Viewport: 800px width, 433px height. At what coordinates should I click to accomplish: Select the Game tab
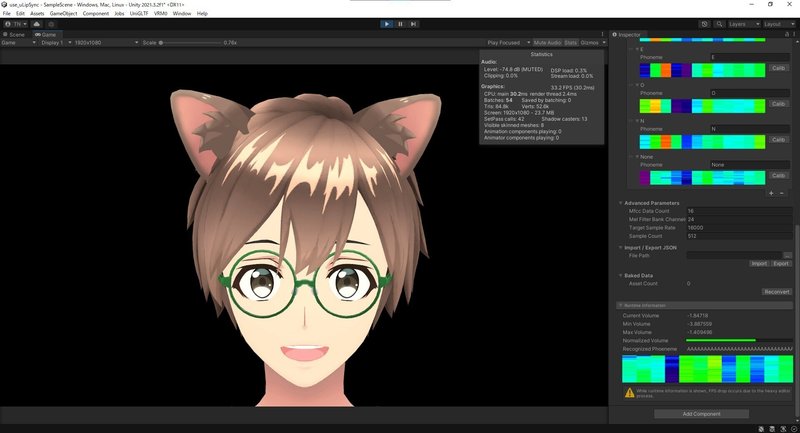(x=46, y=35)
